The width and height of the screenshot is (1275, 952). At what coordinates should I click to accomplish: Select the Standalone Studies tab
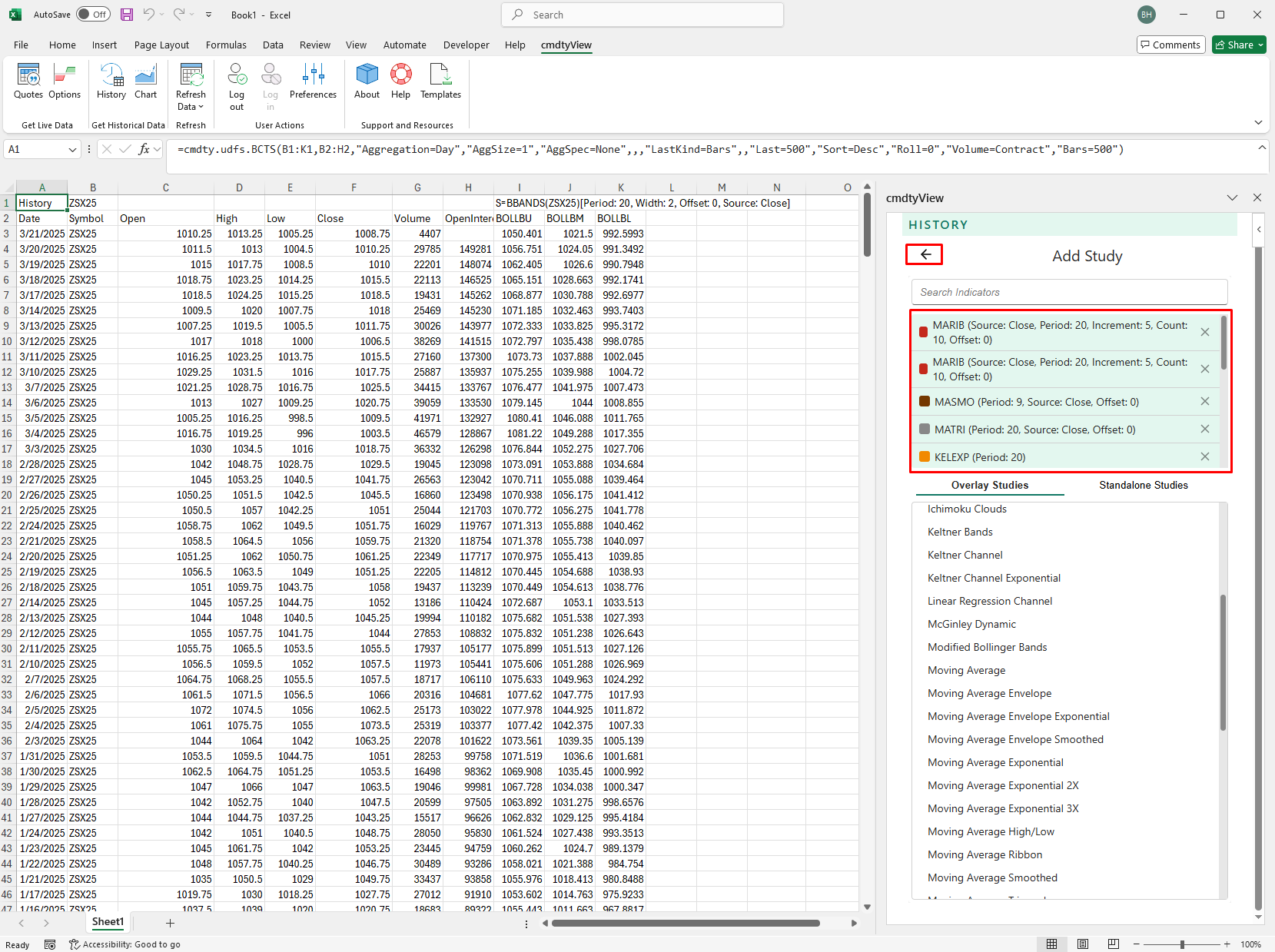[1144, 485]
